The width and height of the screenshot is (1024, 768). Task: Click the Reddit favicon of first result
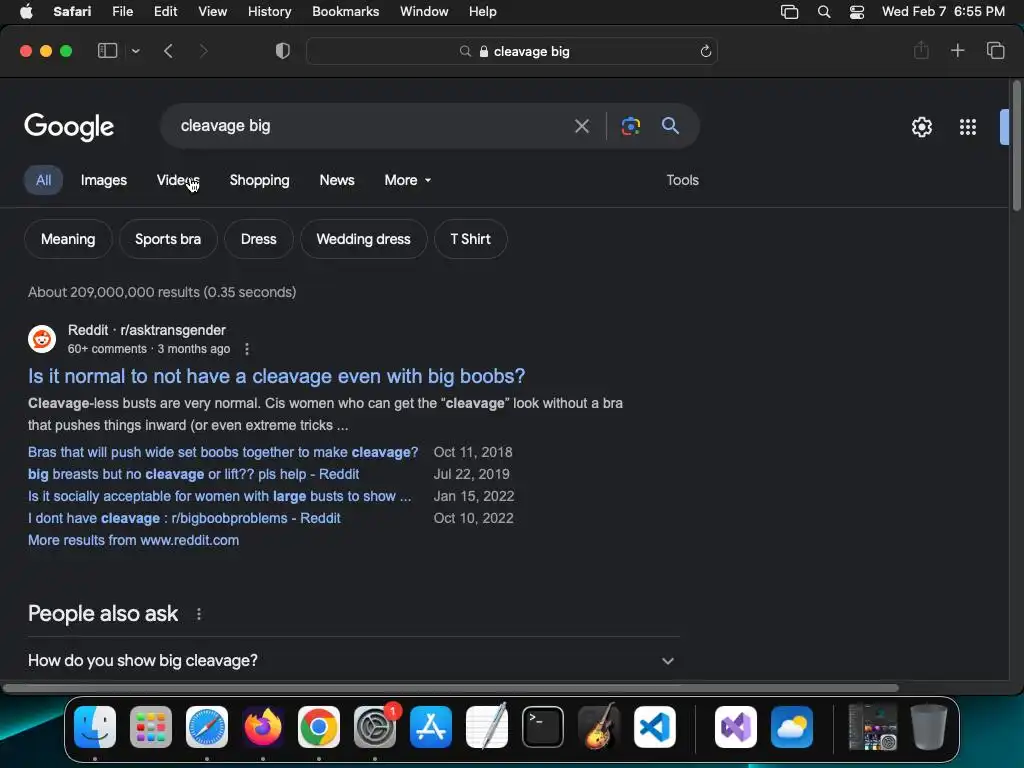(42, 339)
